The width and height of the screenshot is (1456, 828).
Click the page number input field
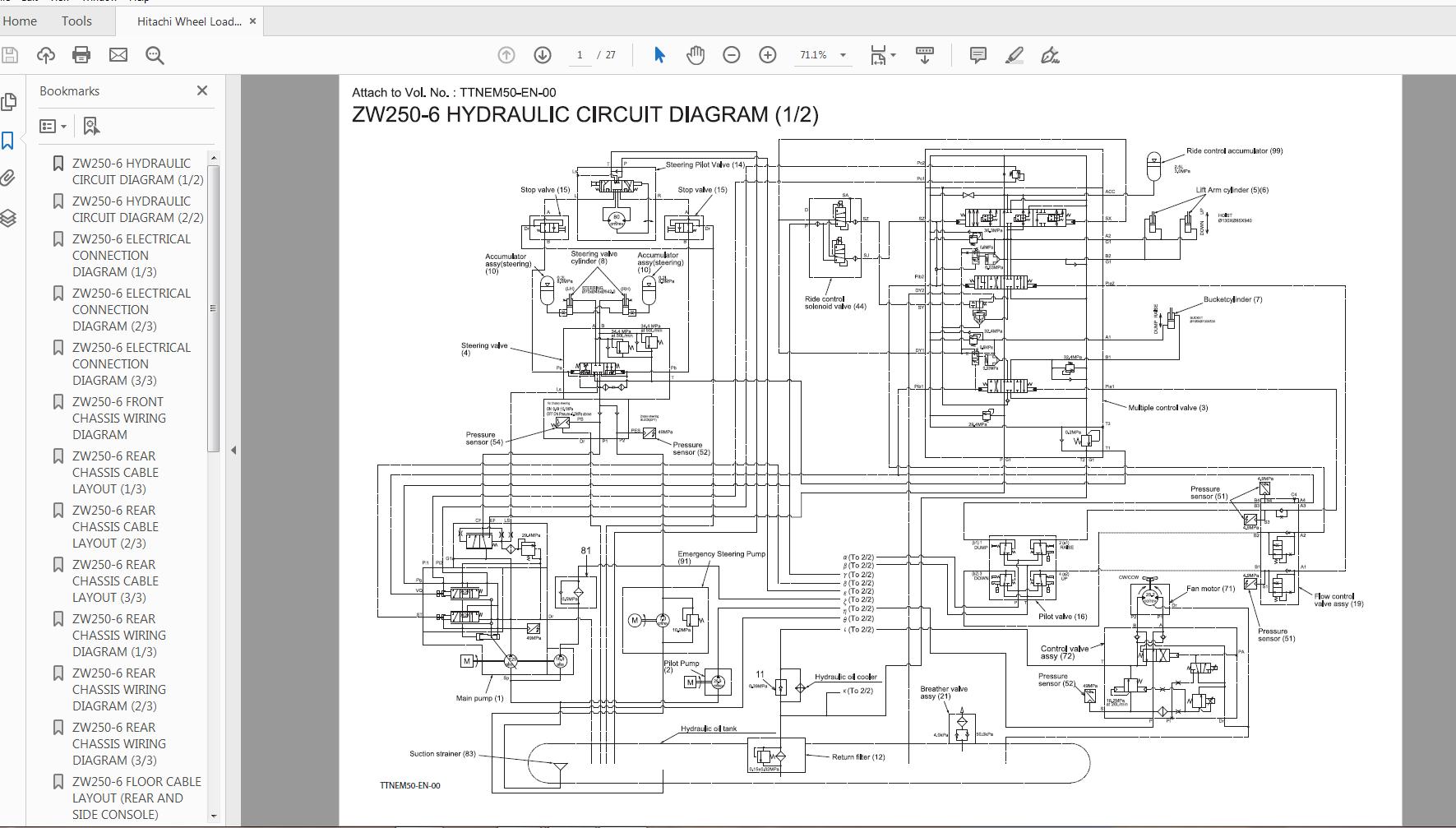(x=580, y=54)
